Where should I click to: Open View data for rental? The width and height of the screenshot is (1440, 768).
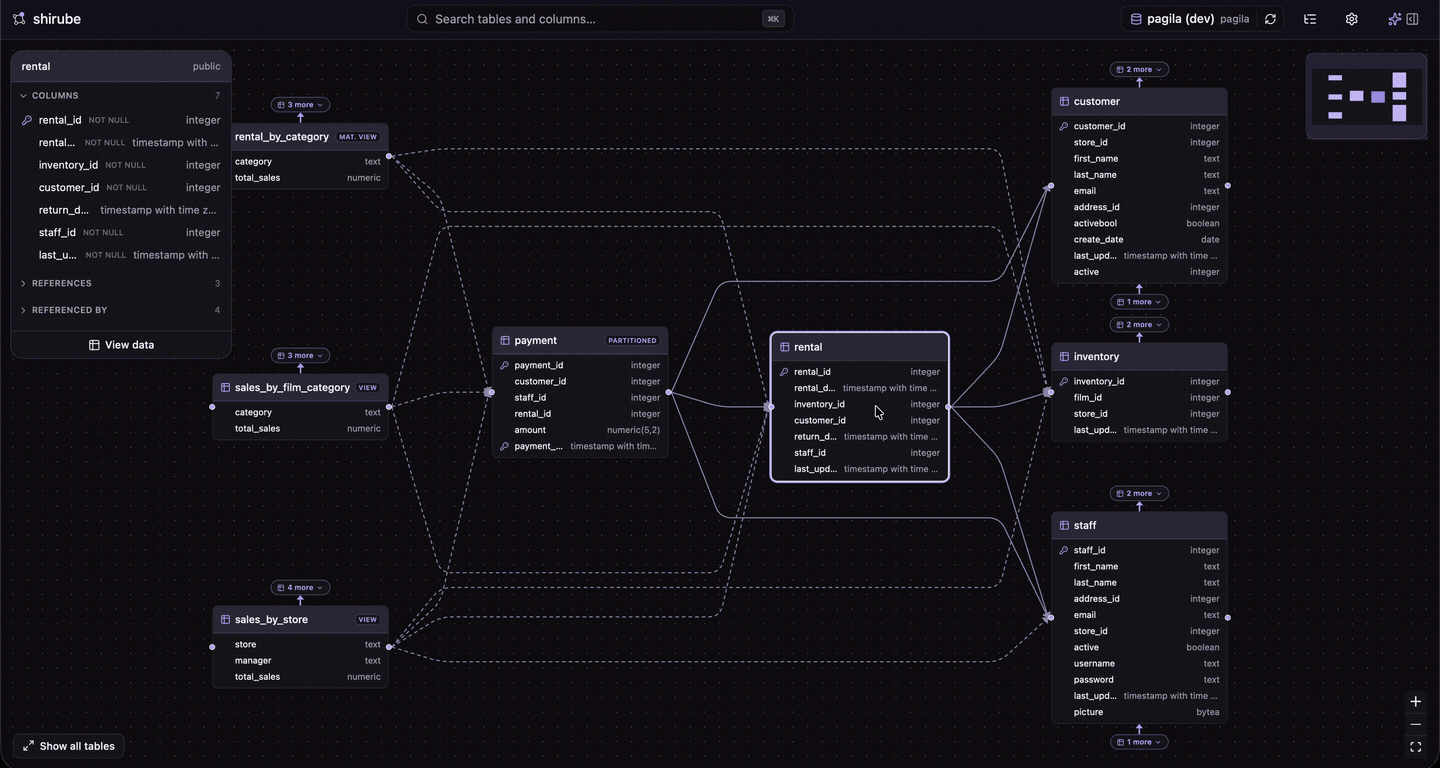pos(121,345)
